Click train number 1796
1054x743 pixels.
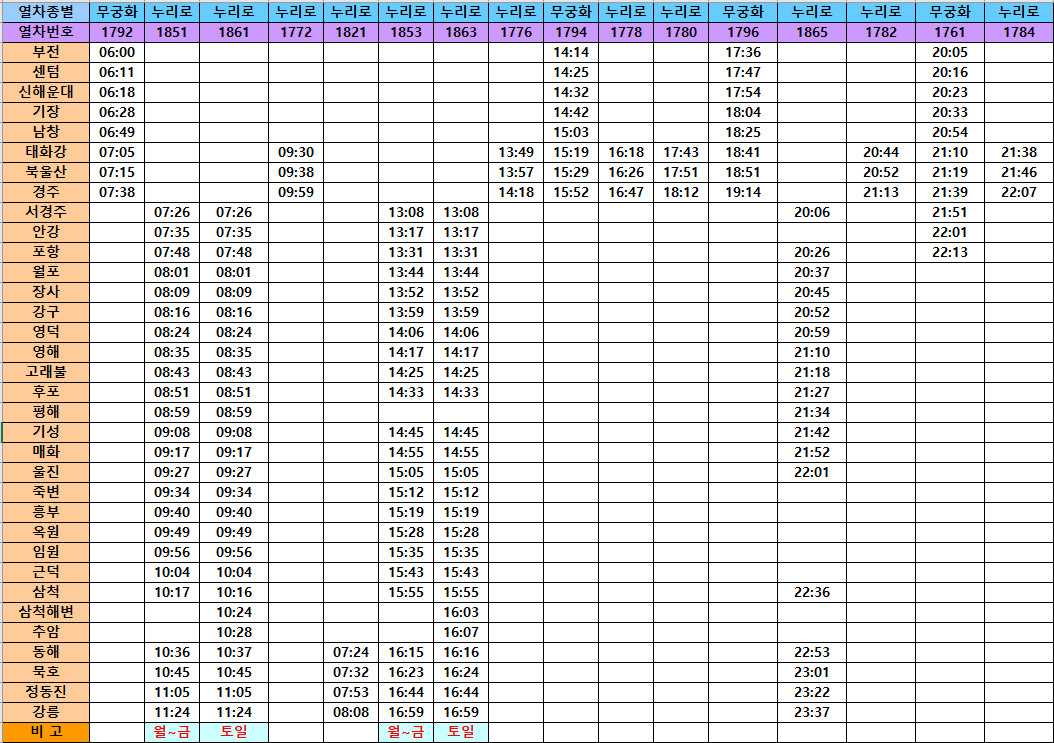743,32
